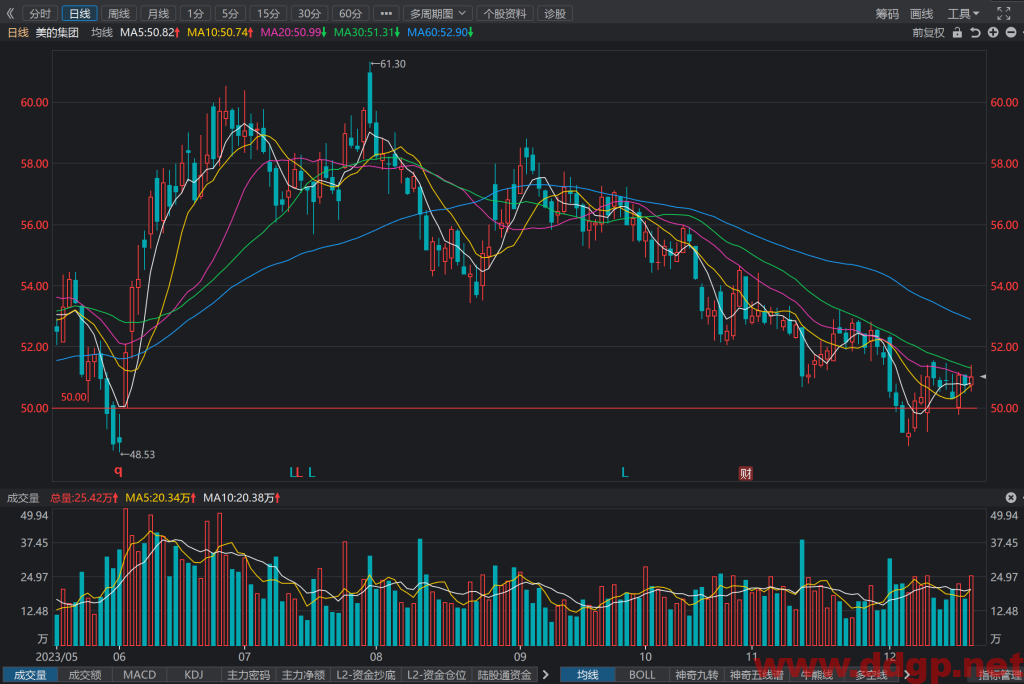Screen dimensions: 1024x684
Task: Open 个股资料 stock information
Action: [x=505, y=14]
